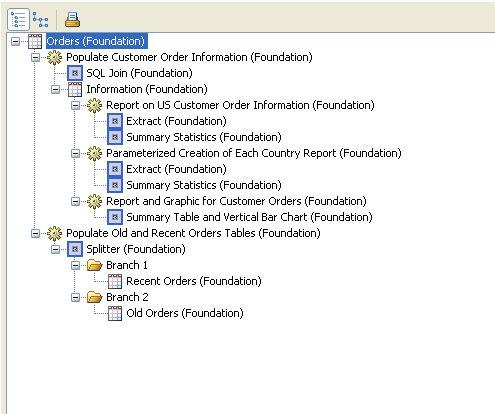495x414 pixels.
Task: Select Recent Orders (Foundation) tree item
Action: [194, 281]
